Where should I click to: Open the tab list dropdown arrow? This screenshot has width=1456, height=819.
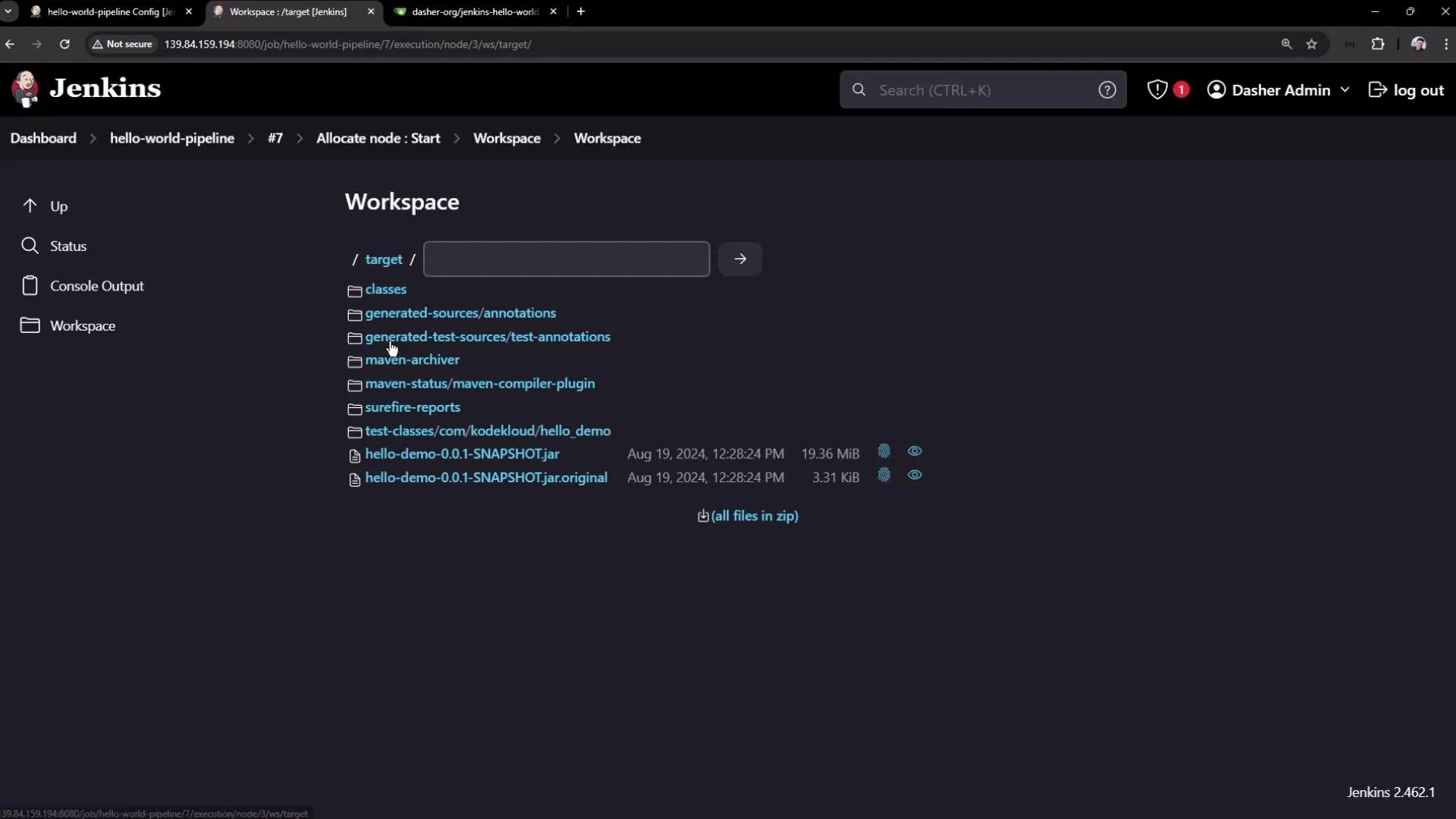(x=9, y=11)
